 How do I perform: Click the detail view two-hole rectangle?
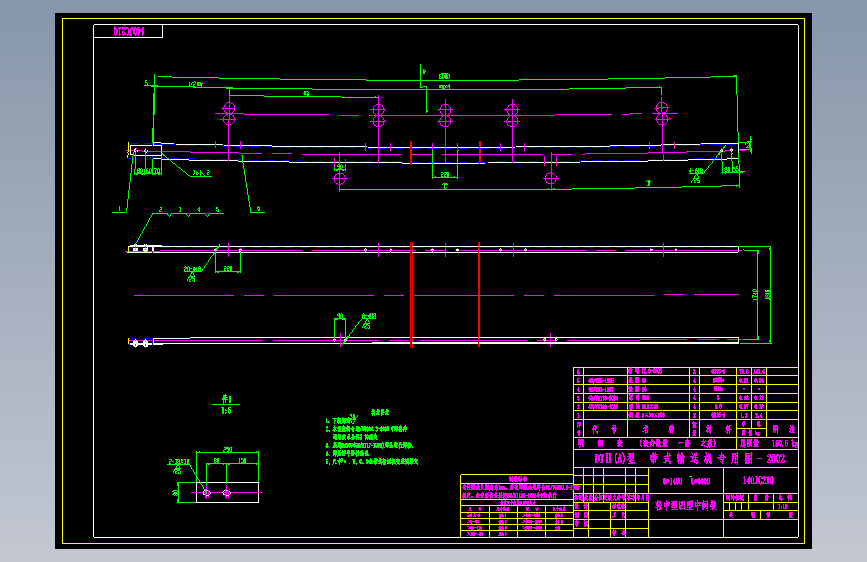click(x=227, y=492)
